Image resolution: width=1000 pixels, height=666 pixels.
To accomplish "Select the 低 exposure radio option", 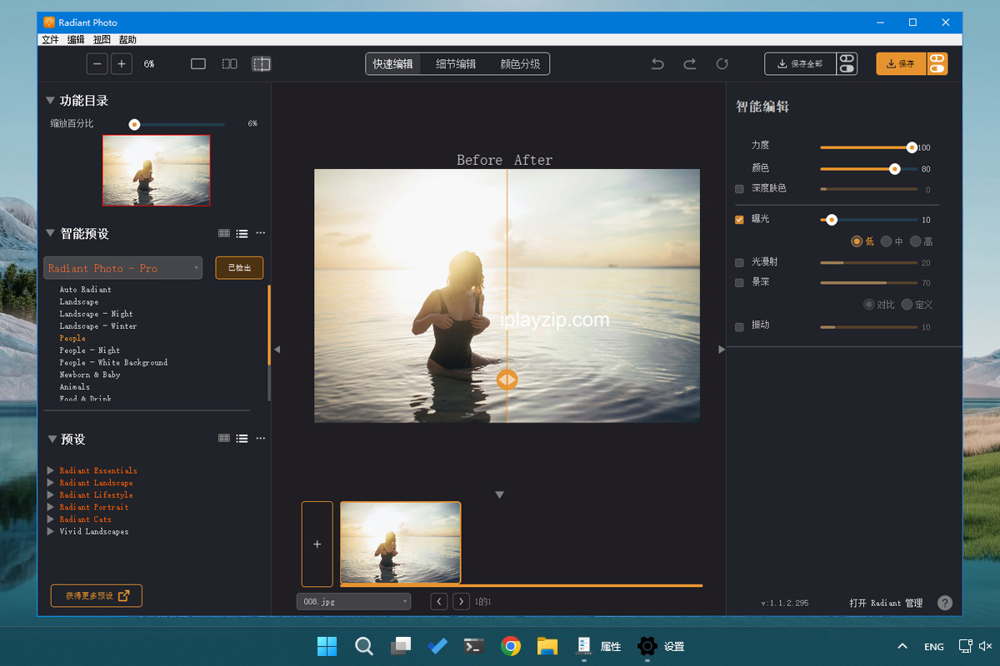I will tap(857, 241).
